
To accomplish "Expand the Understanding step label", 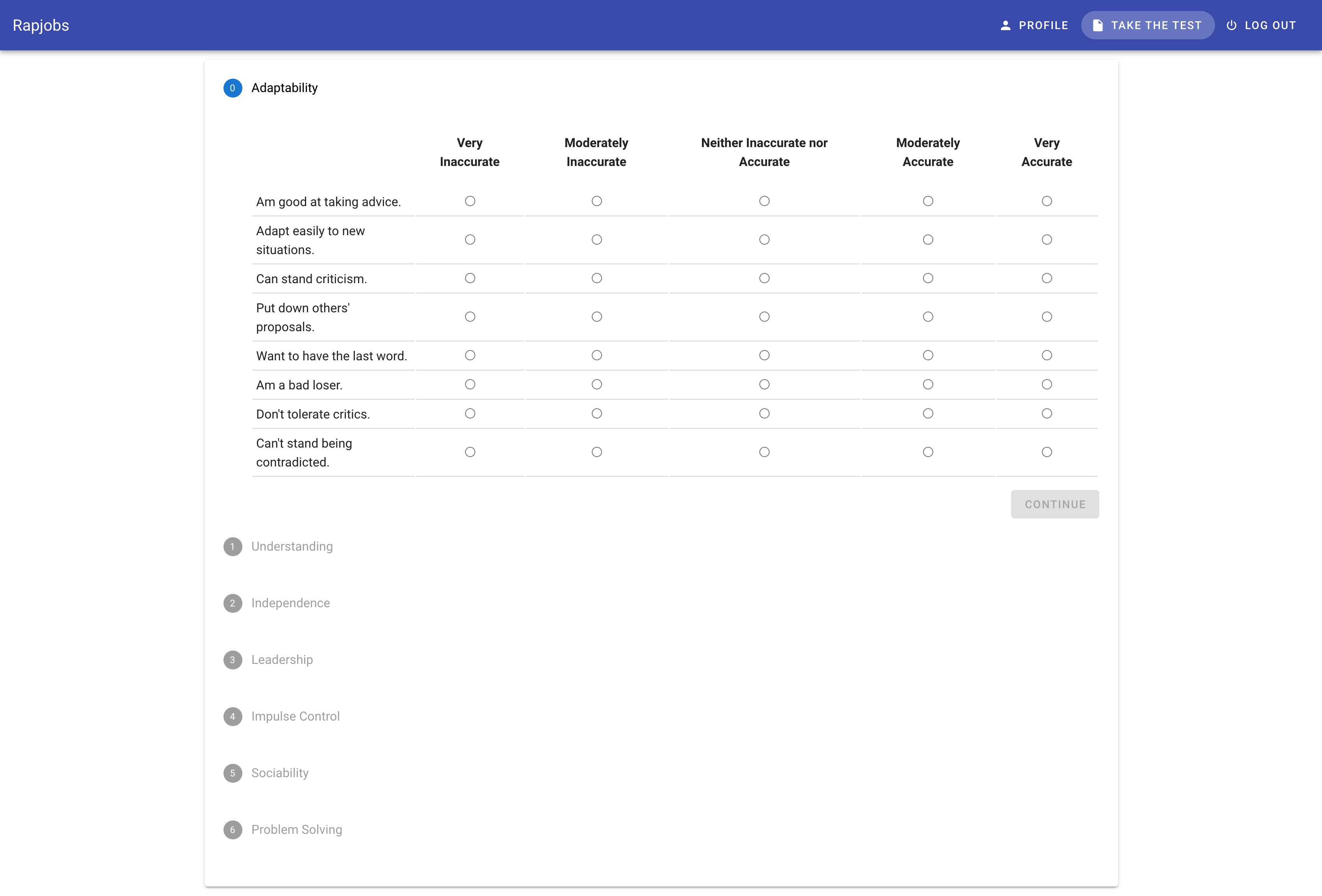I will [x=292, y=546].
